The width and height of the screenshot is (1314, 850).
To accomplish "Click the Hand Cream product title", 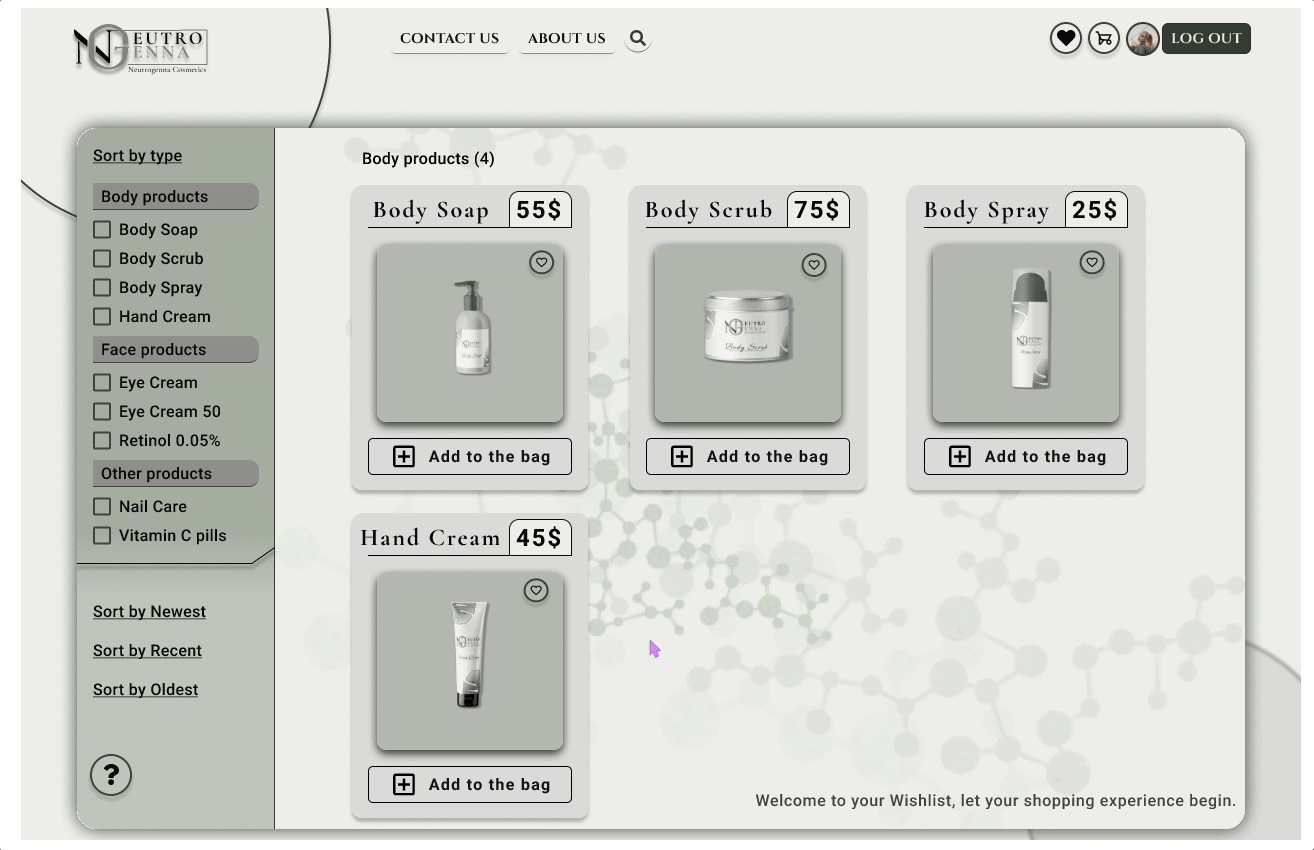I will coord(431,538).
